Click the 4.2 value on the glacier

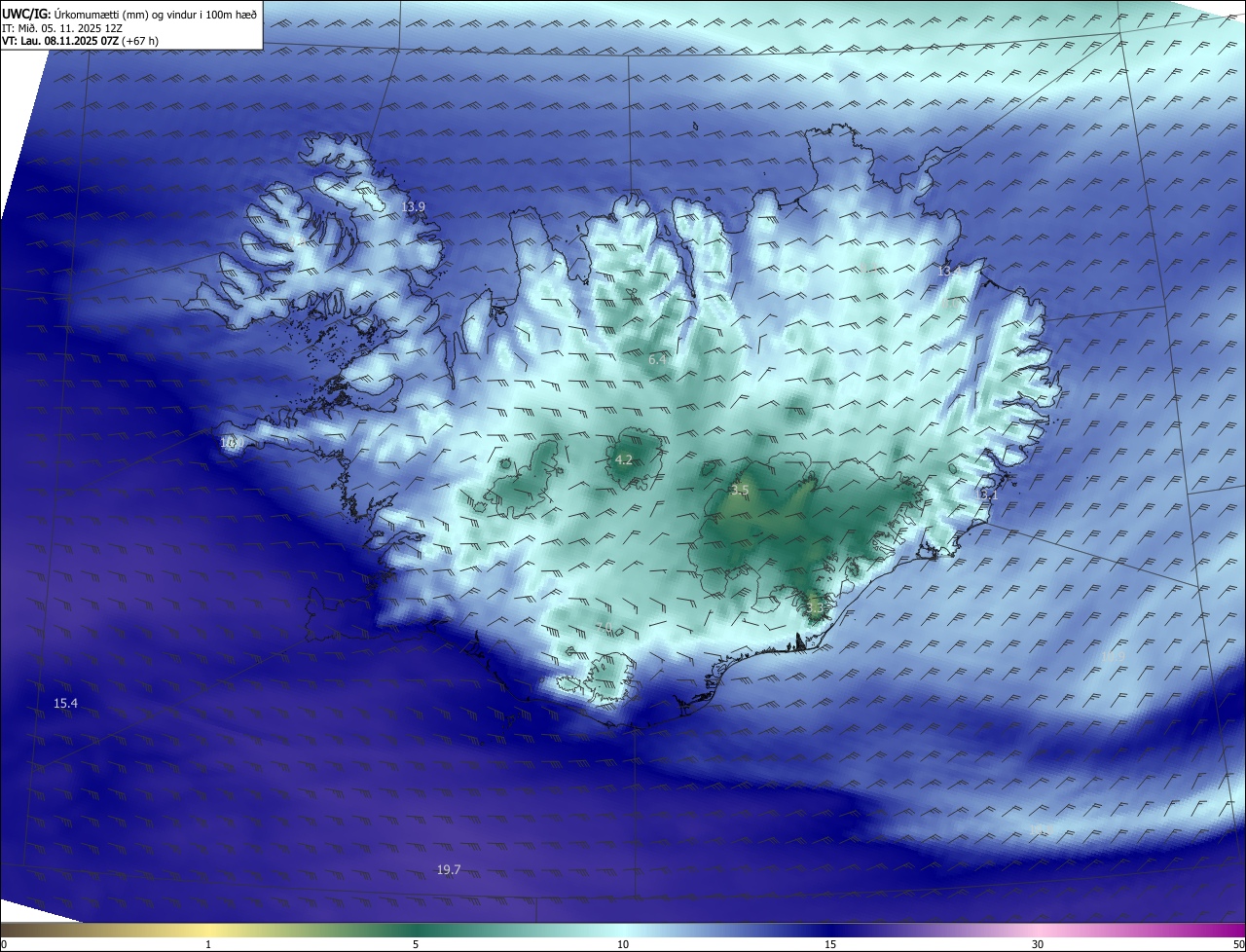pos(624,460)
